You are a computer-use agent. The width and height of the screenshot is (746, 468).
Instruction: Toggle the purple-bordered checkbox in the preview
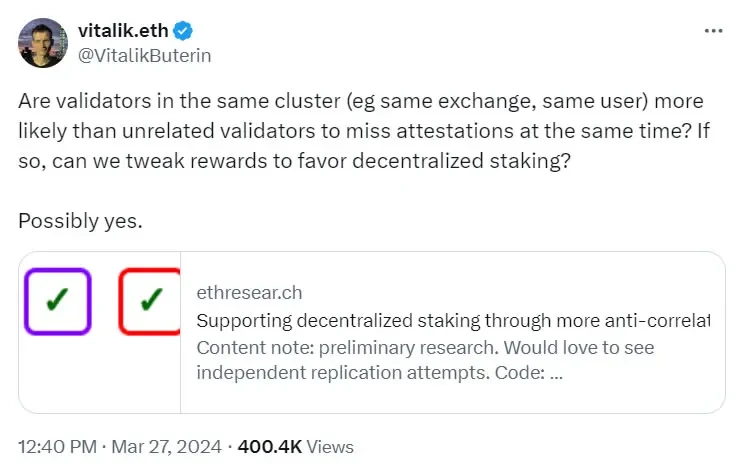(56, 300)
